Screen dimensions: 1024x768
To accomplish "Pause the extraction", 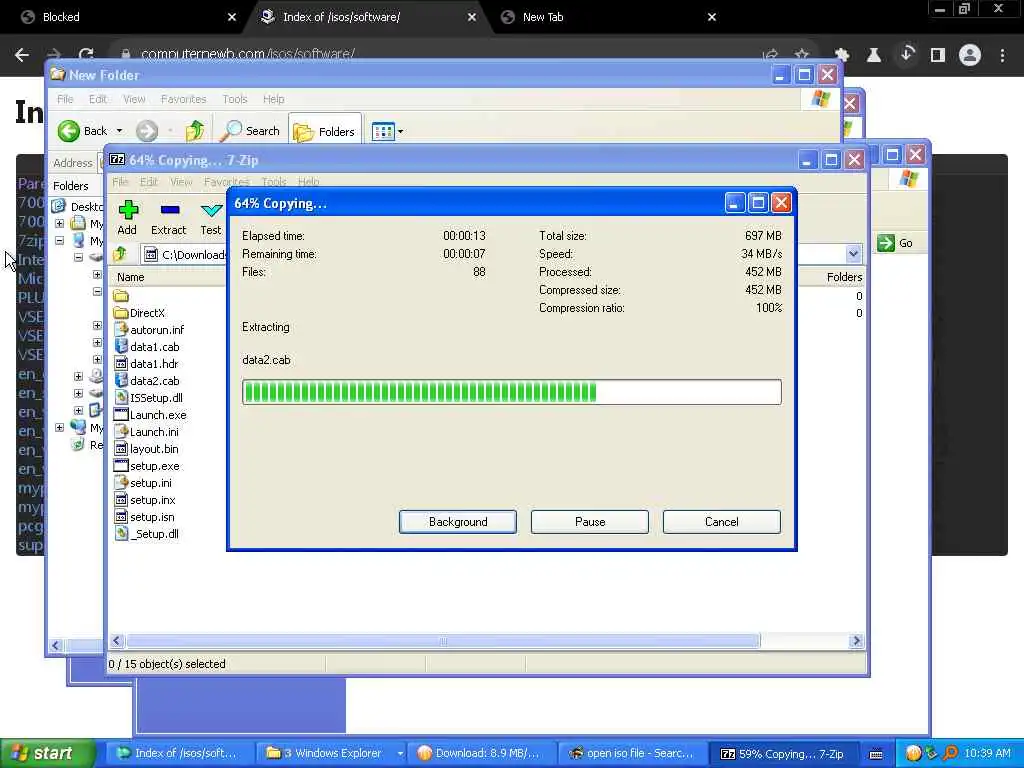I will point(590,522).
